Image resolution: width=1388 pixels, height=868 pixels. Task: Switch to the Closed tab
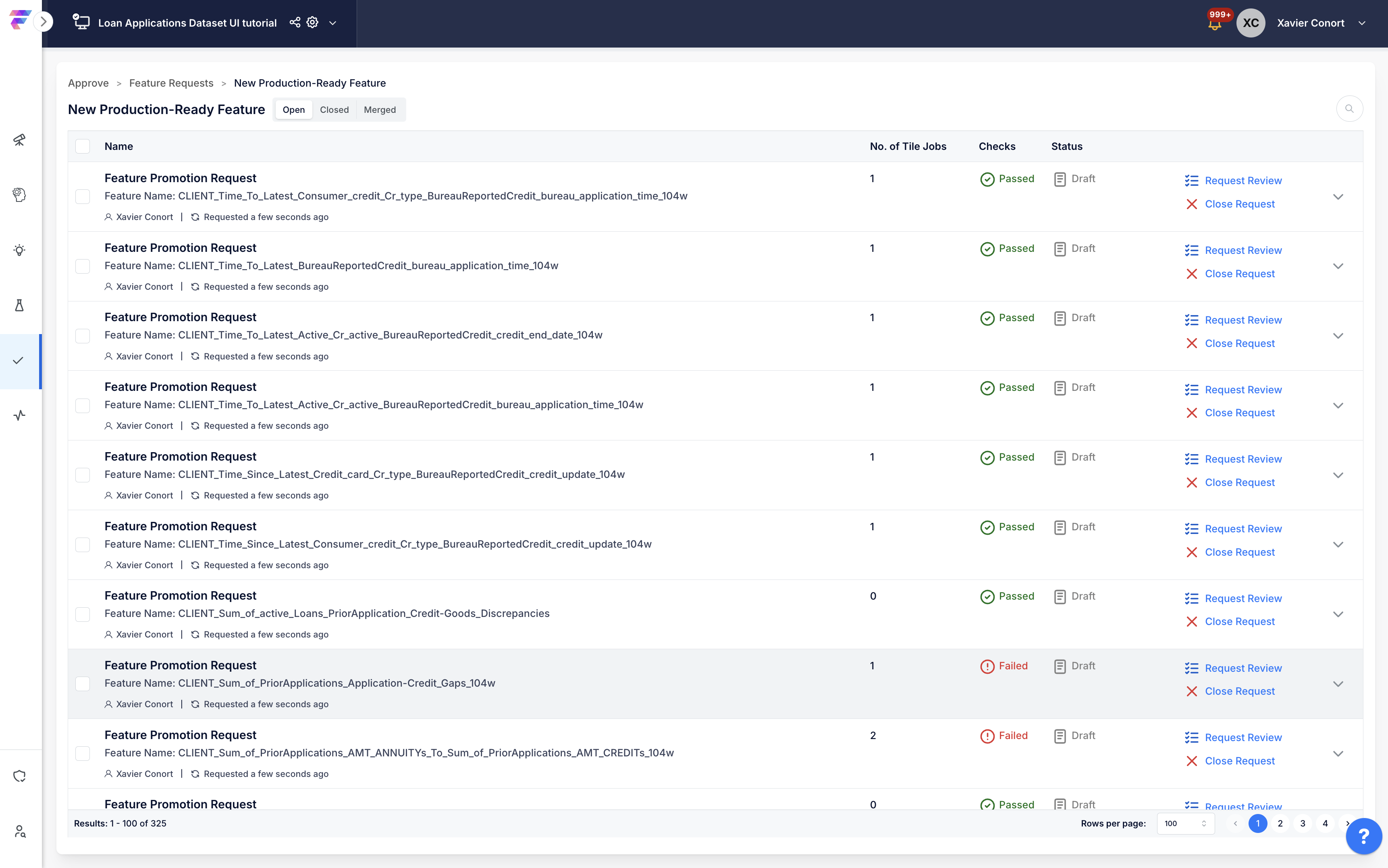pyautogui.click(x=334, y=110)
